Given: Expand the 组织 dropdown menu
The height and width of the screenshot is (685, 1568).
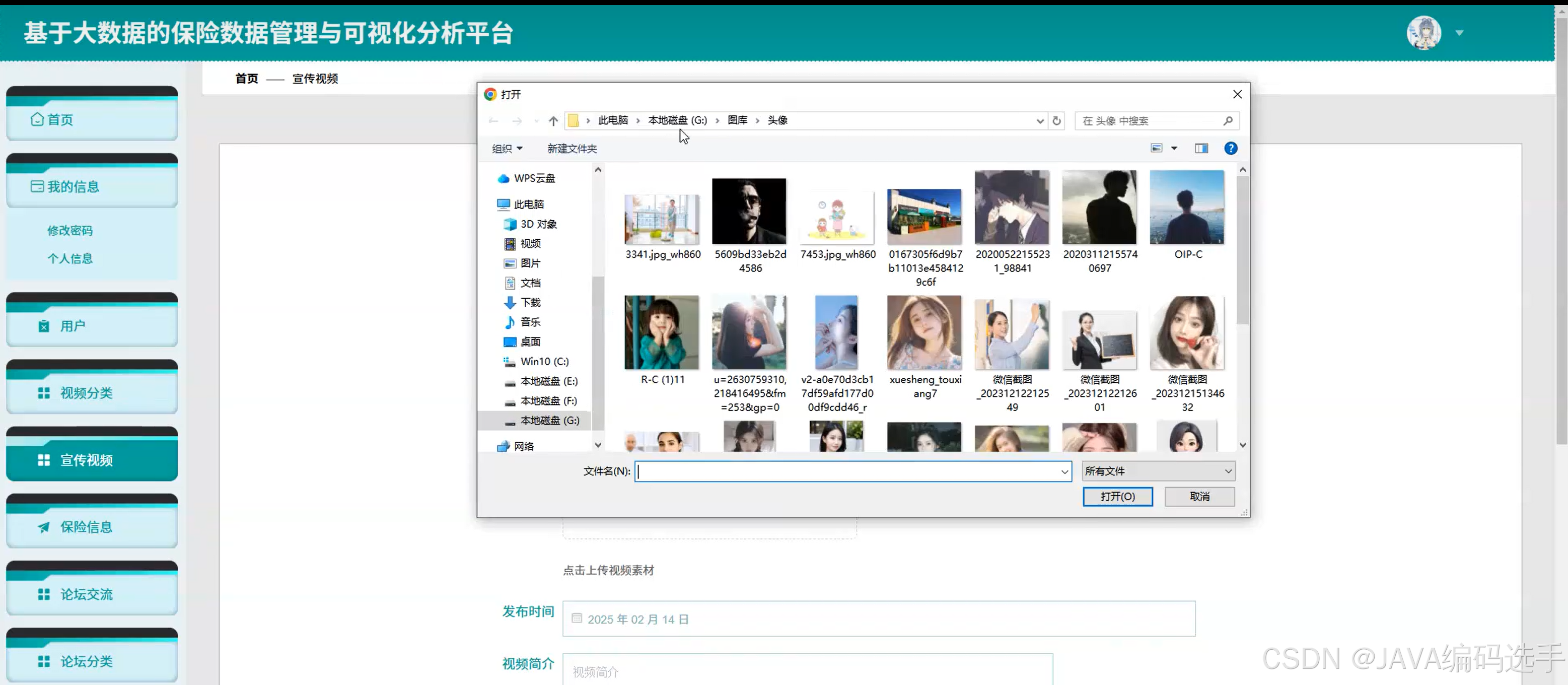Looking at the screenshot, I should 507,149.
